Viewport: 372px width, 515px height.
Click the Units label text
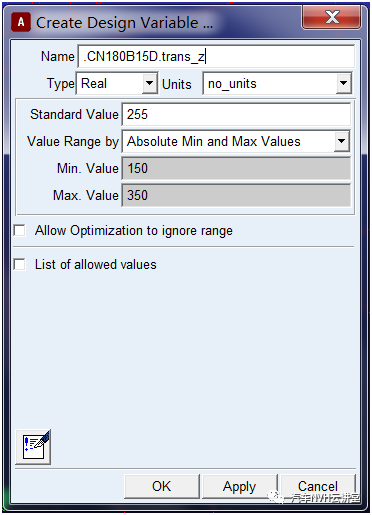tap(177, 84)
